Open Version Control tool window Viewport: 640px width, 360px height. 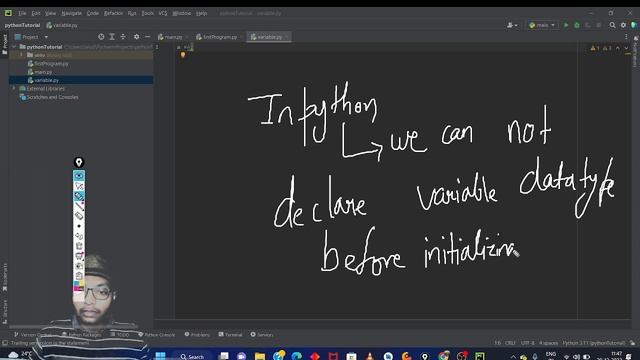pos(33,335)
